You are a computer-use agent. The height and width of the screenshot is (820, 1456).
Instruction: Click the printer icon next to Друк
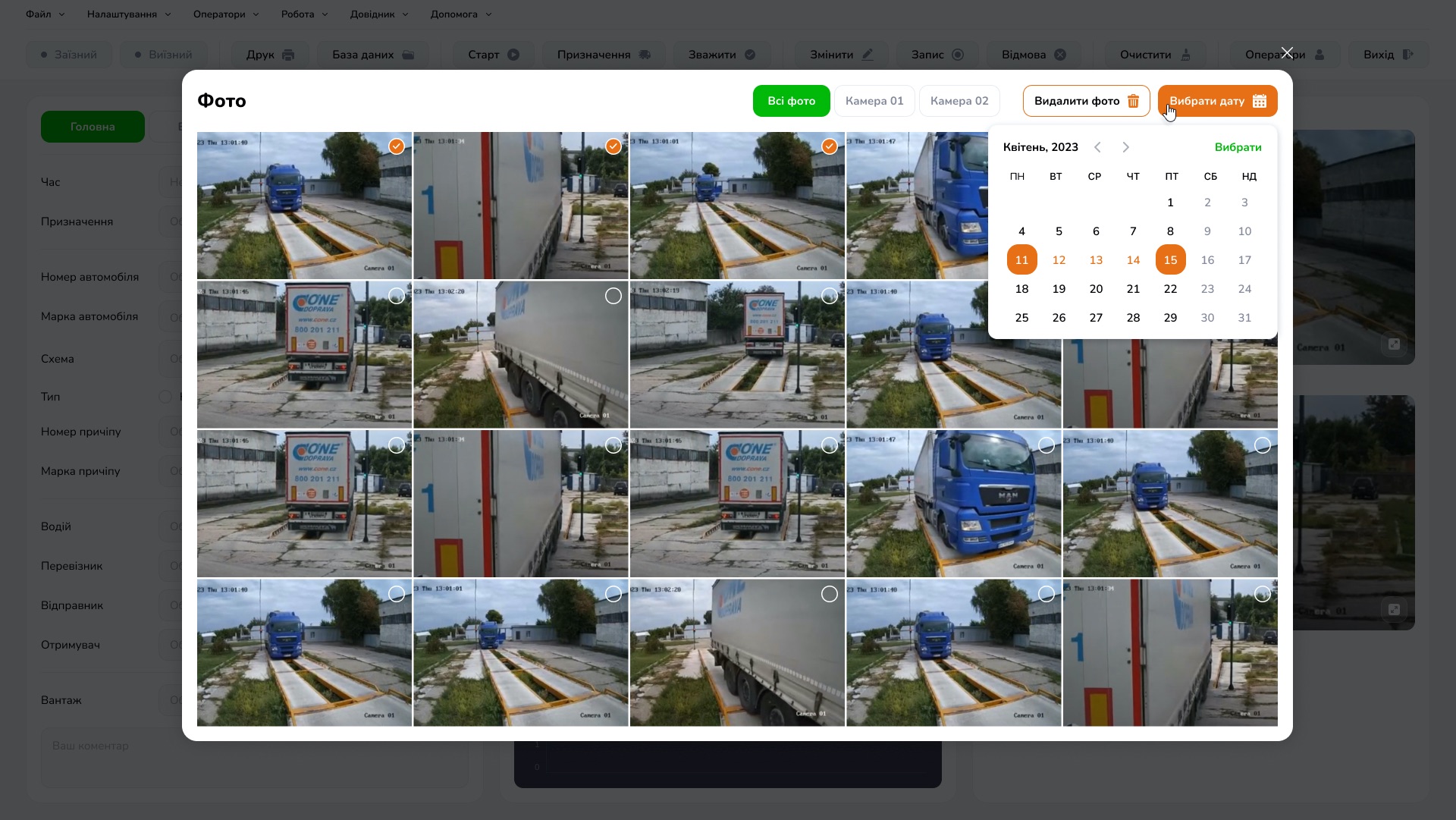coord(288,55)
